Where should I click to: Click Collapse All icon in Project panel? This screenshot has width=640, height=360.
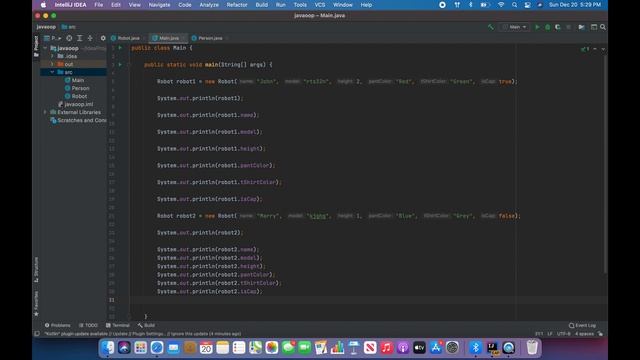(x=90, y=38)
